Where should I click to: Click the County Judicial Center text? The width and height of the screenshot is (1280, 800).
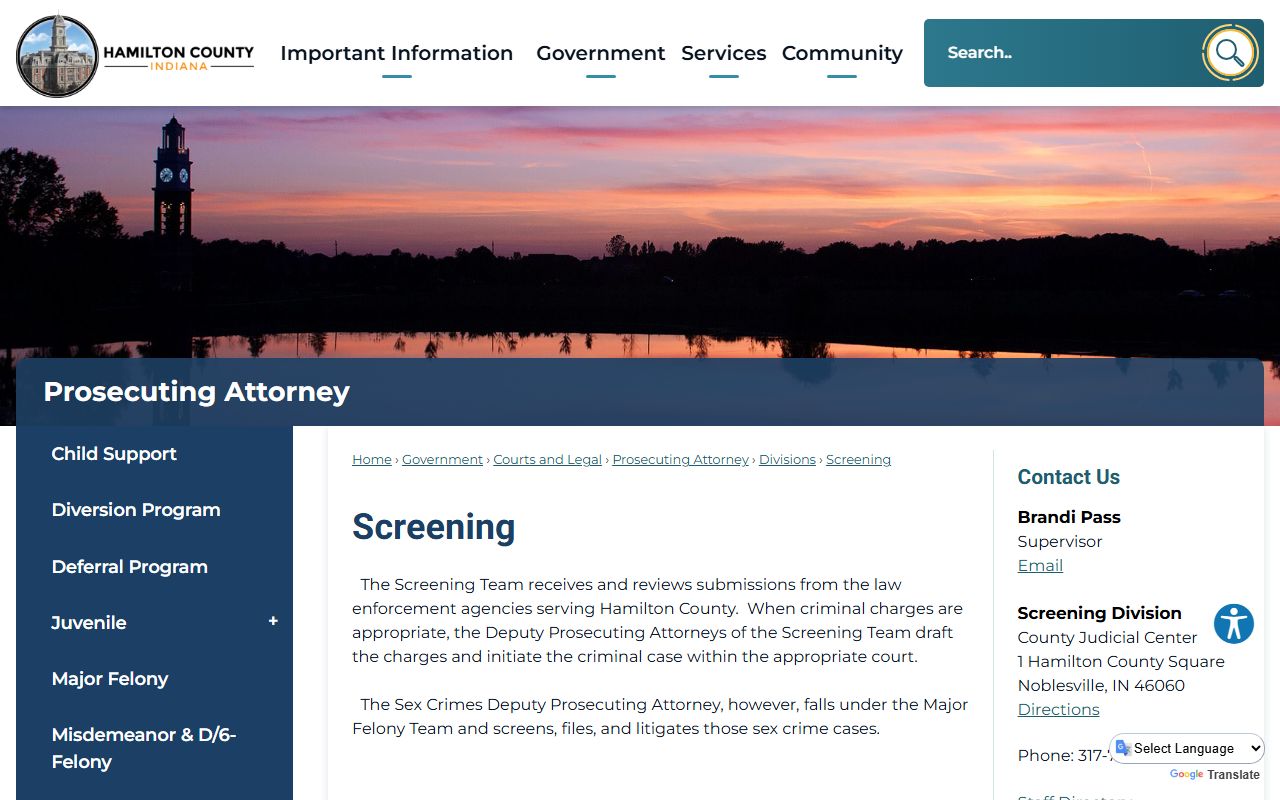click(x=1108, y=638)
